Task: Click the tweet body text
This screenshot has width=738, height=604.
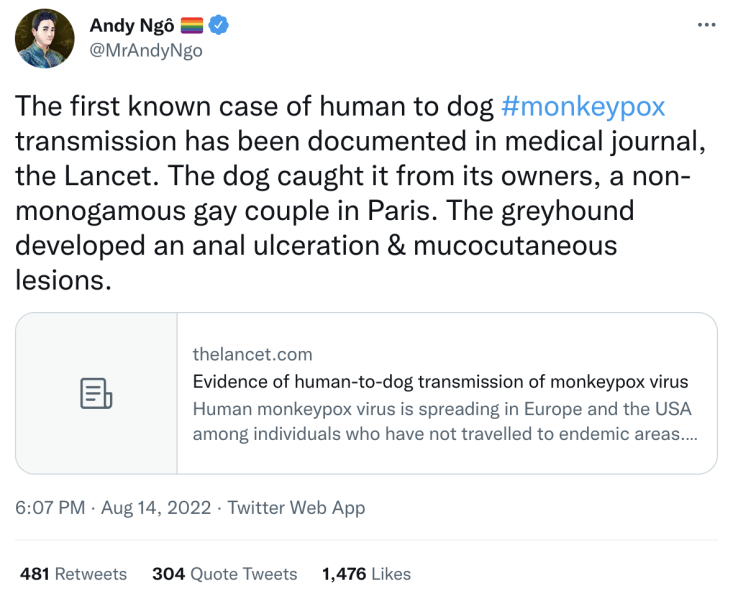Action: coord(360,193)
